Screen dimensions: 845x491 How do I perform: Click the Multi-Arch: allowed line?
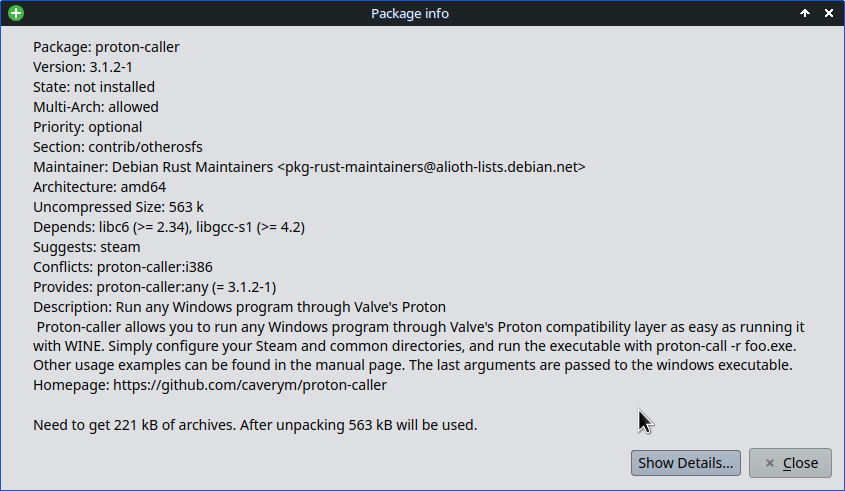(96, 107)
